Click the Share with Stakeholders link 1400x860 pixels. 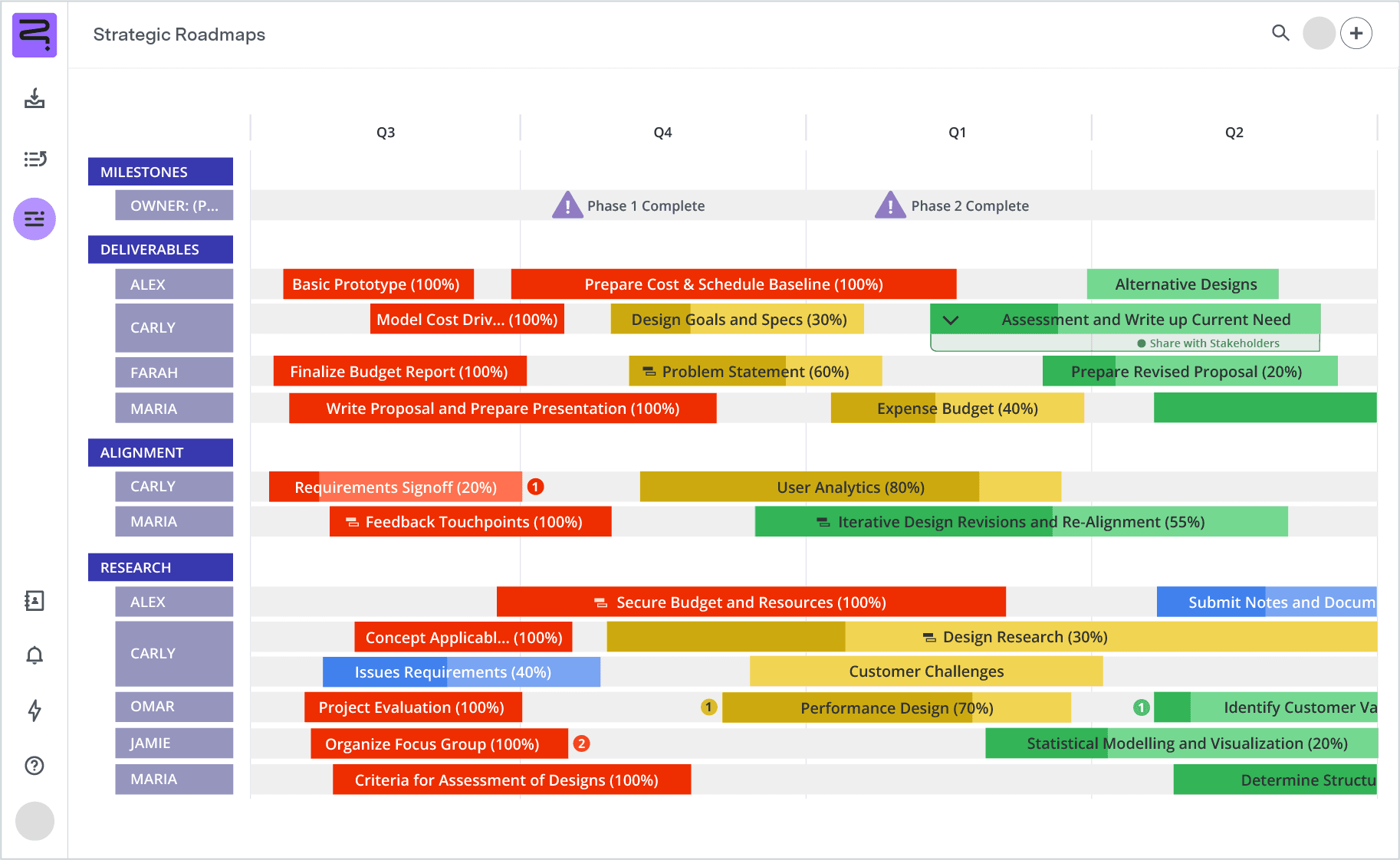(1208, 343)
